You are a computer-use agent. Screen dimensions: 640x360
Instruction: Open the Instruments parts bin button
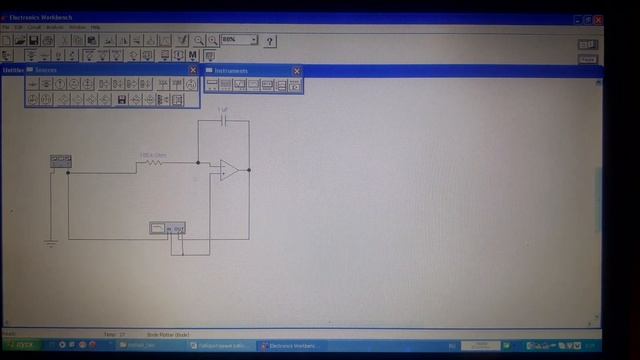pyautogui.click(x=209, y=56)
